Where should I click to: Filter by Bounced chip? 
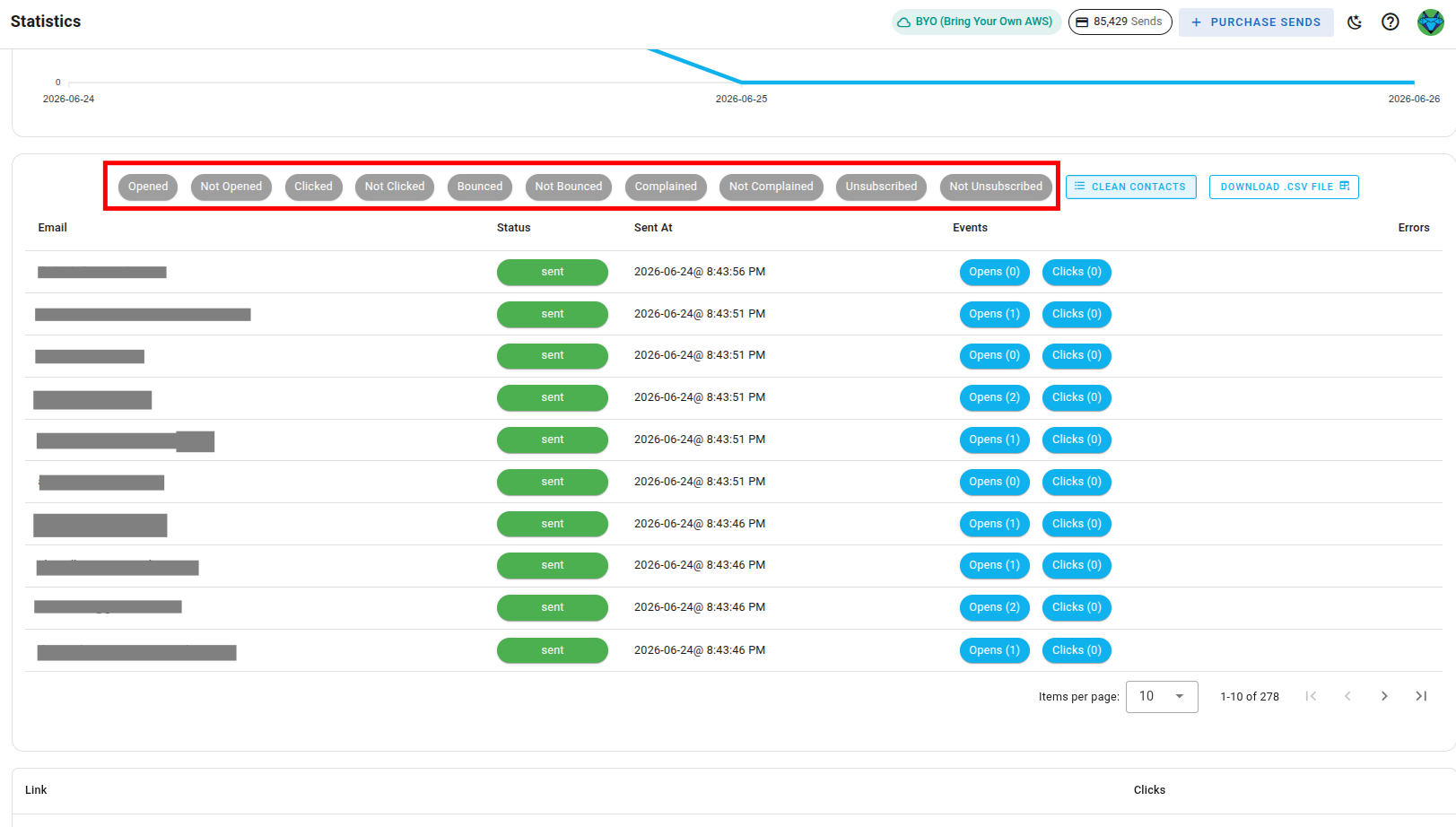coord(480,187)
